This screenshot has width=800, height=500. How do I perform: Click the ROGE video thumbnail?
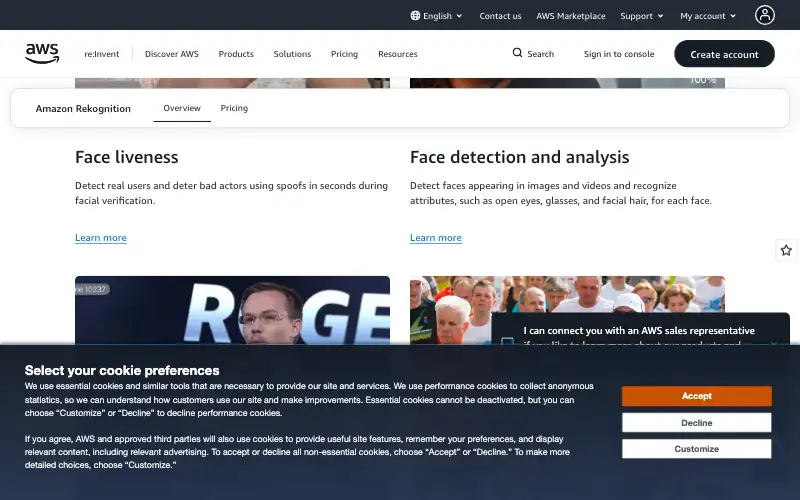click(232, 310)
